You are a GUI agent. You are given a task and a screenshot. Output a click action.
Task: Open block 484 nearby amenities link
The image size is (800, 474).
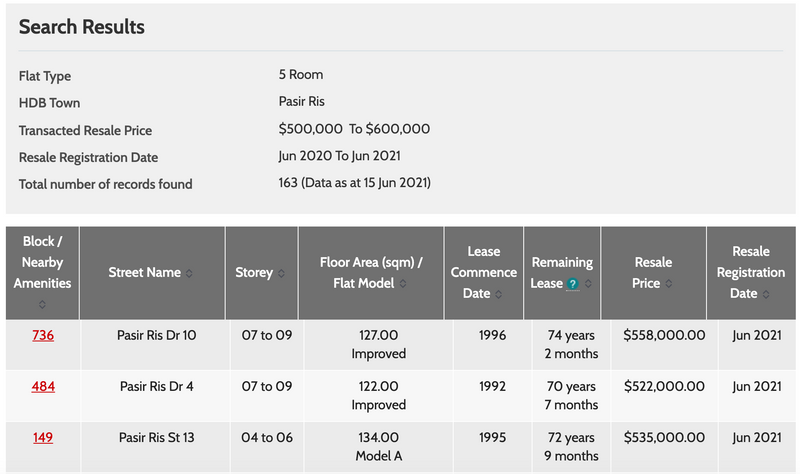pos(43,387)
